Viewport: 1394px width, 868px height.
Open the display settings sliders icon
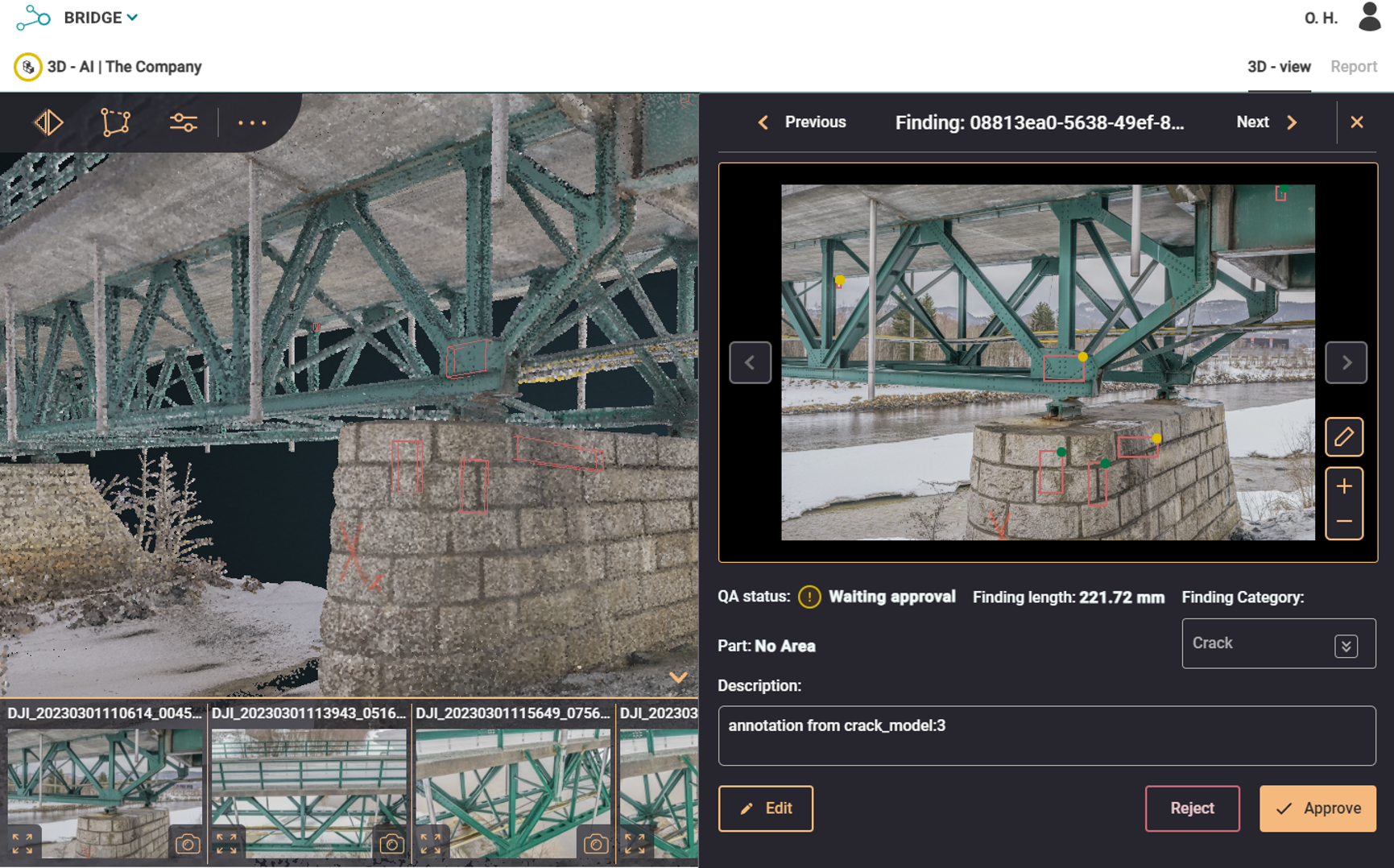pyautogui.click(x=184, y=122)
